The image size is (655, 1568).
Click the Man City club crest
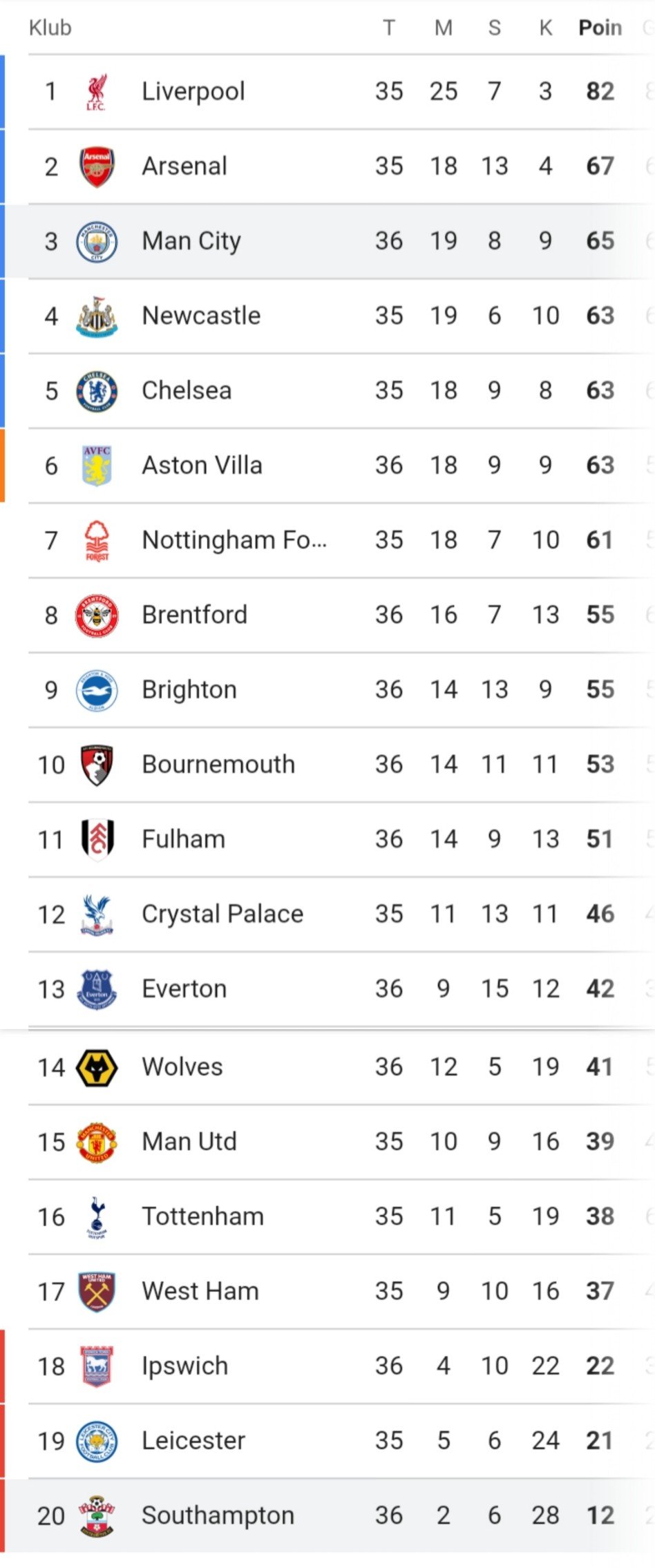(x=97, y=242)
